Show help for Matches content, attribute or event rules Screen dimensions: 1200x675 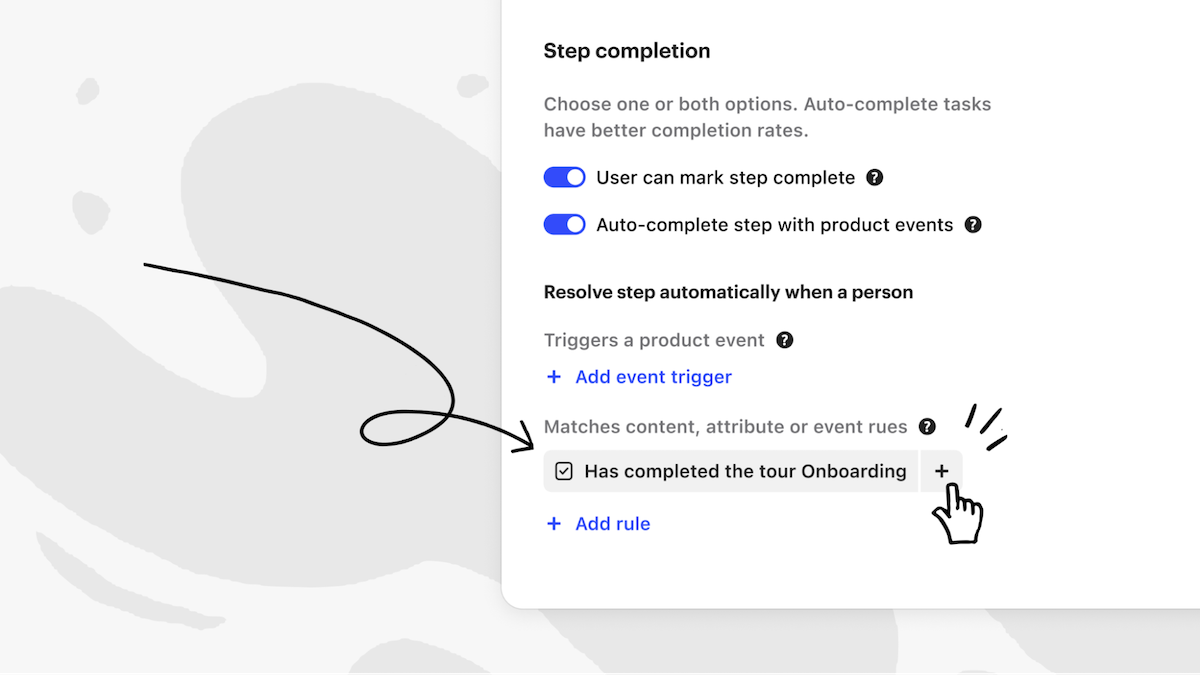(927, 427)
